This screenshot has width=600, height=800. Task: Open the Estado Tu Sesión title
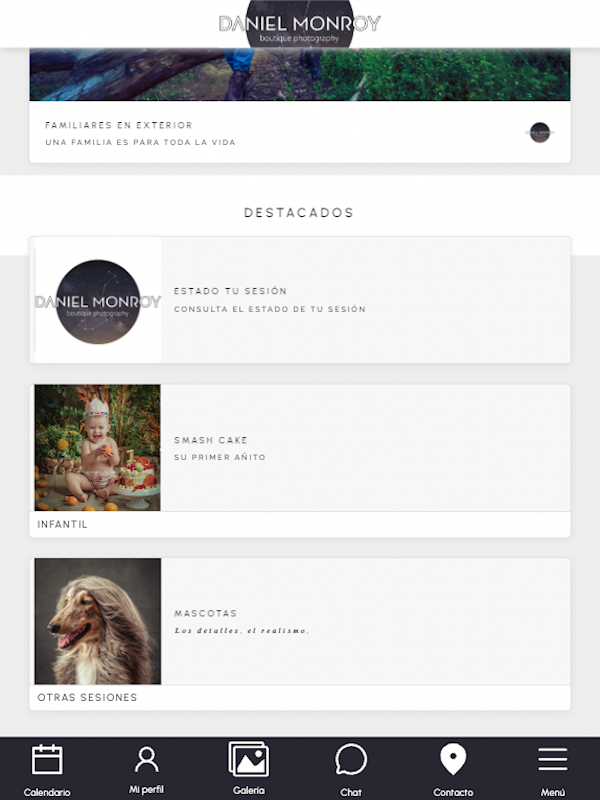click(x=230, y=291)
